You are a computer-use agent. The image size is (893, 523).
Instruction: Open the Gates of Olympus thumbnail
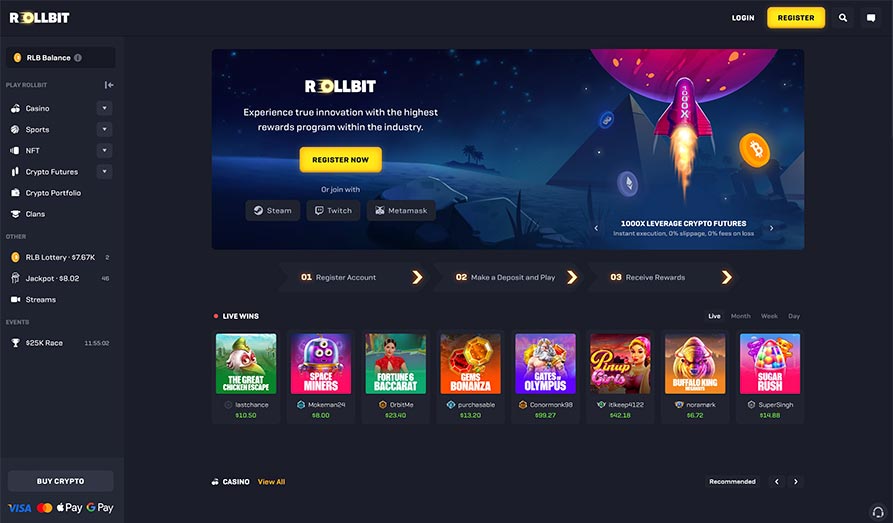point(545,363)
